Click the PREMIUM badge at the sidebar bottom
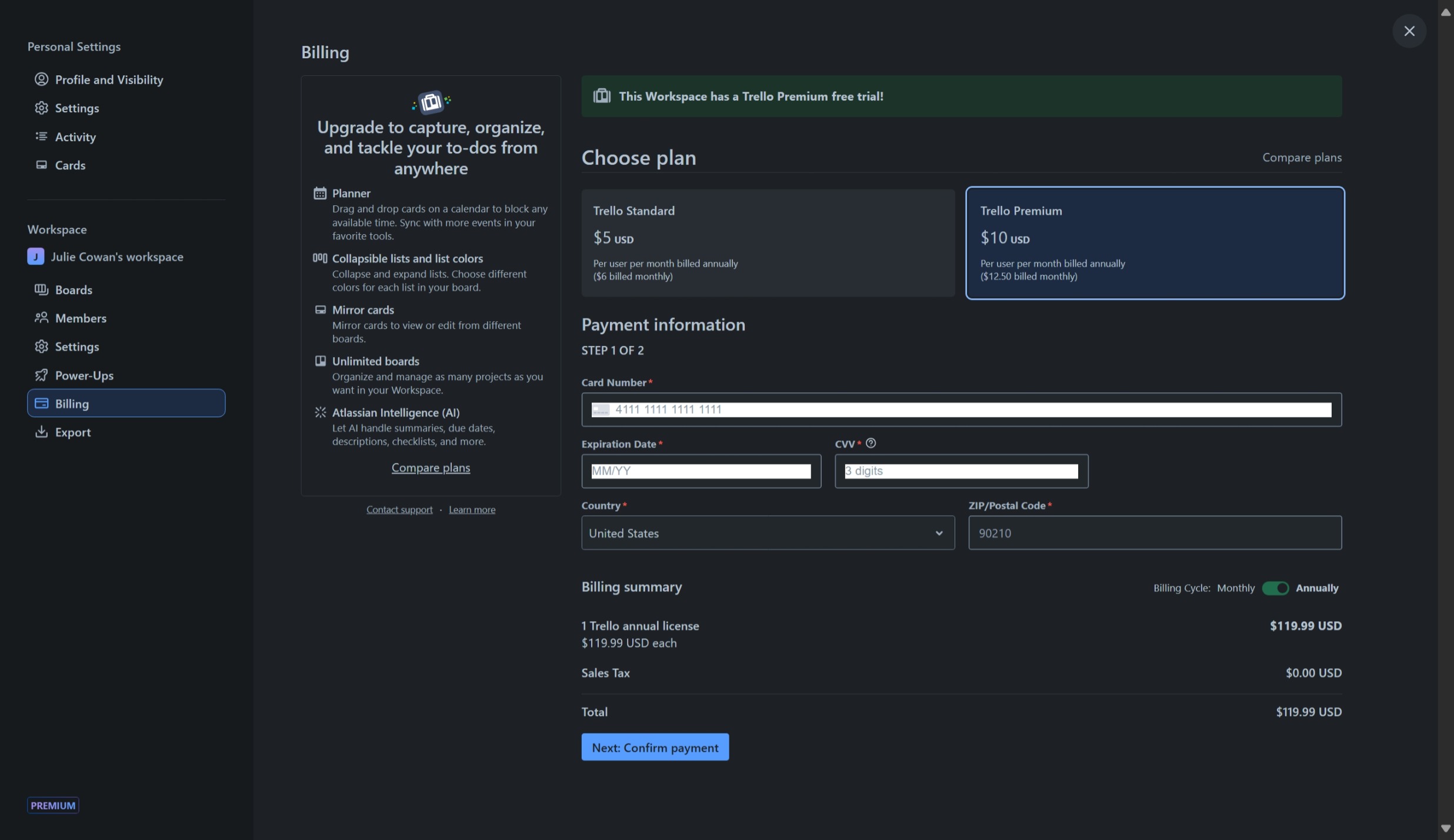The width and height of the screenshot is (1454, 840). pos(53,805)
